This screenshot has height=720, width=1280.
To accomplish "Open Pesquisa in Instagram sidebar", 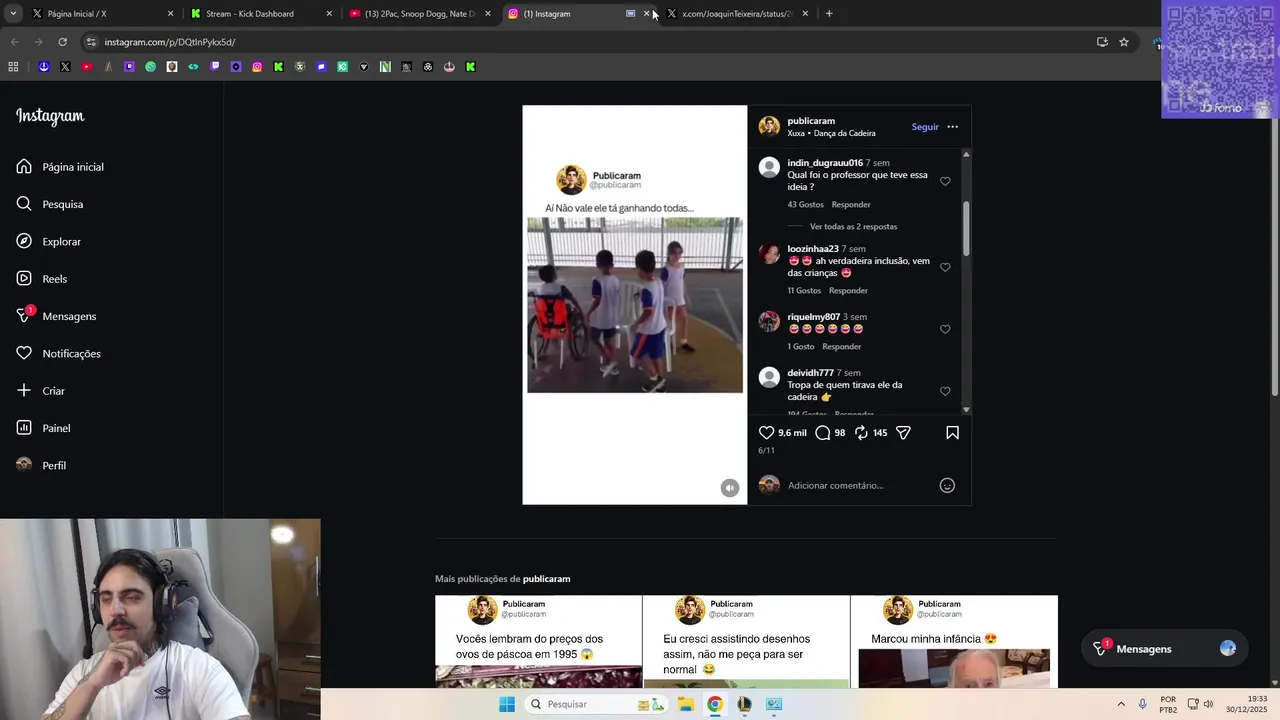I will (x=50, y=204).
